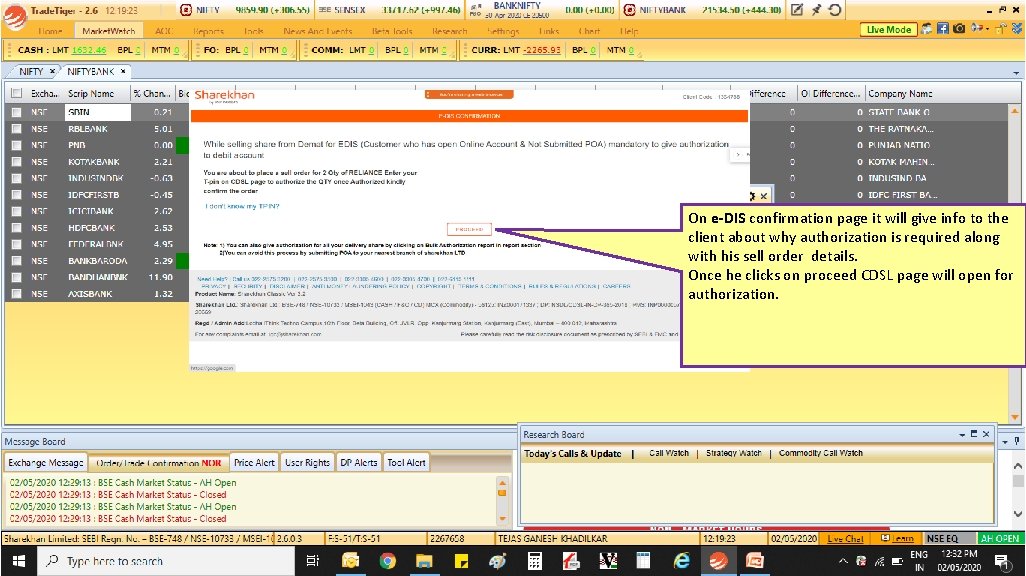The width and height of the screenshot is (1026, 576).
Task: Open Sticky Notes from the taskbar
Action: tap(461, 561)
